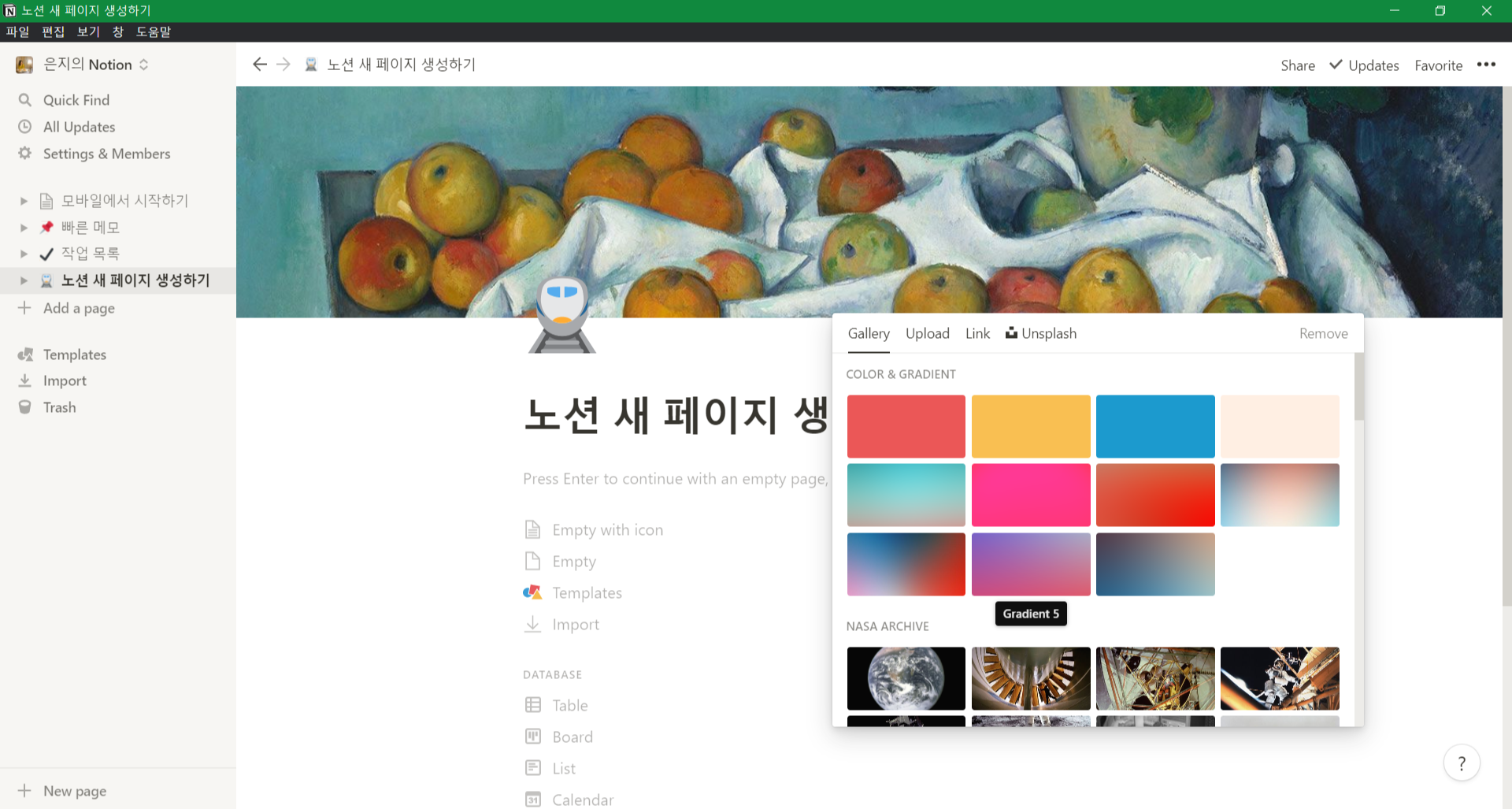Screen dimensions: 1512x809
Task: Open the 파일 menu
Action: click(x=17, y=32)
